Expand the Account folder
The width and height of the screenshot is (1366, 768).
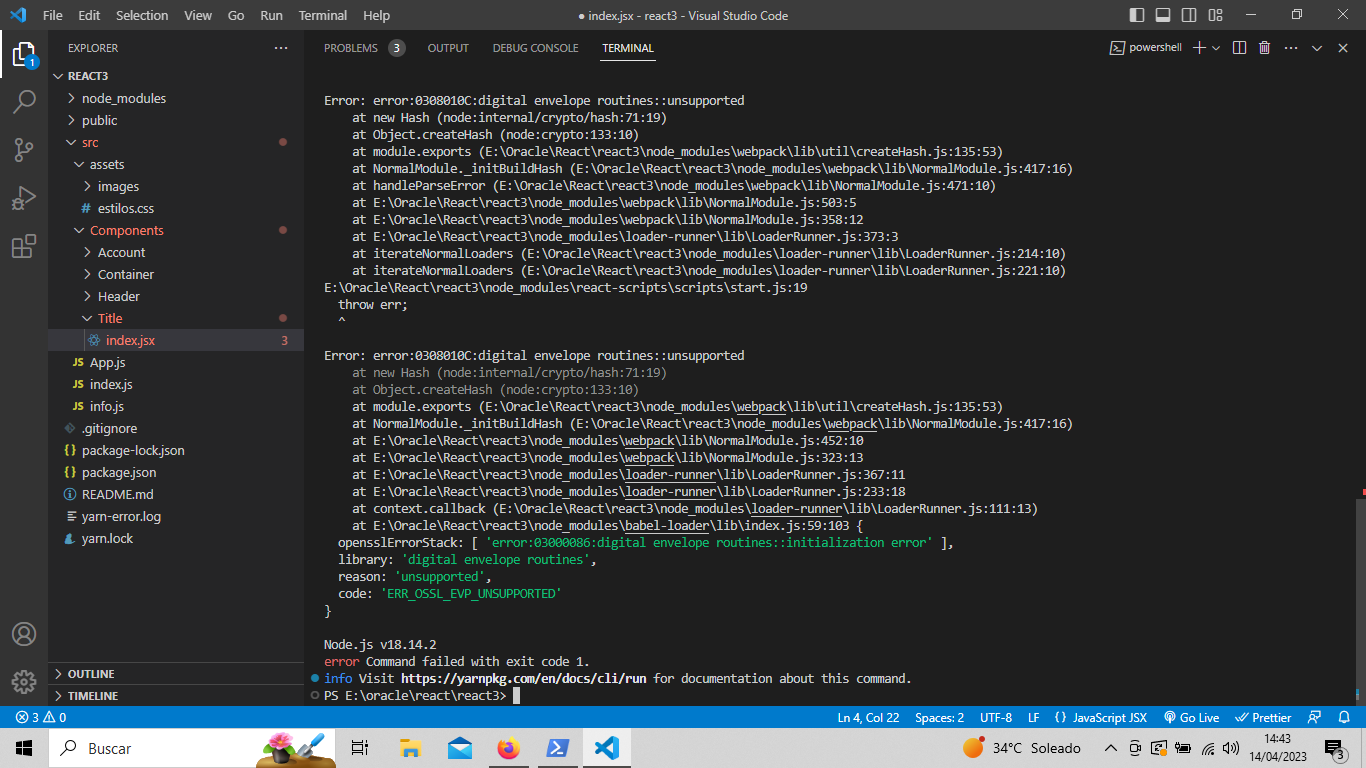point(121,252)
